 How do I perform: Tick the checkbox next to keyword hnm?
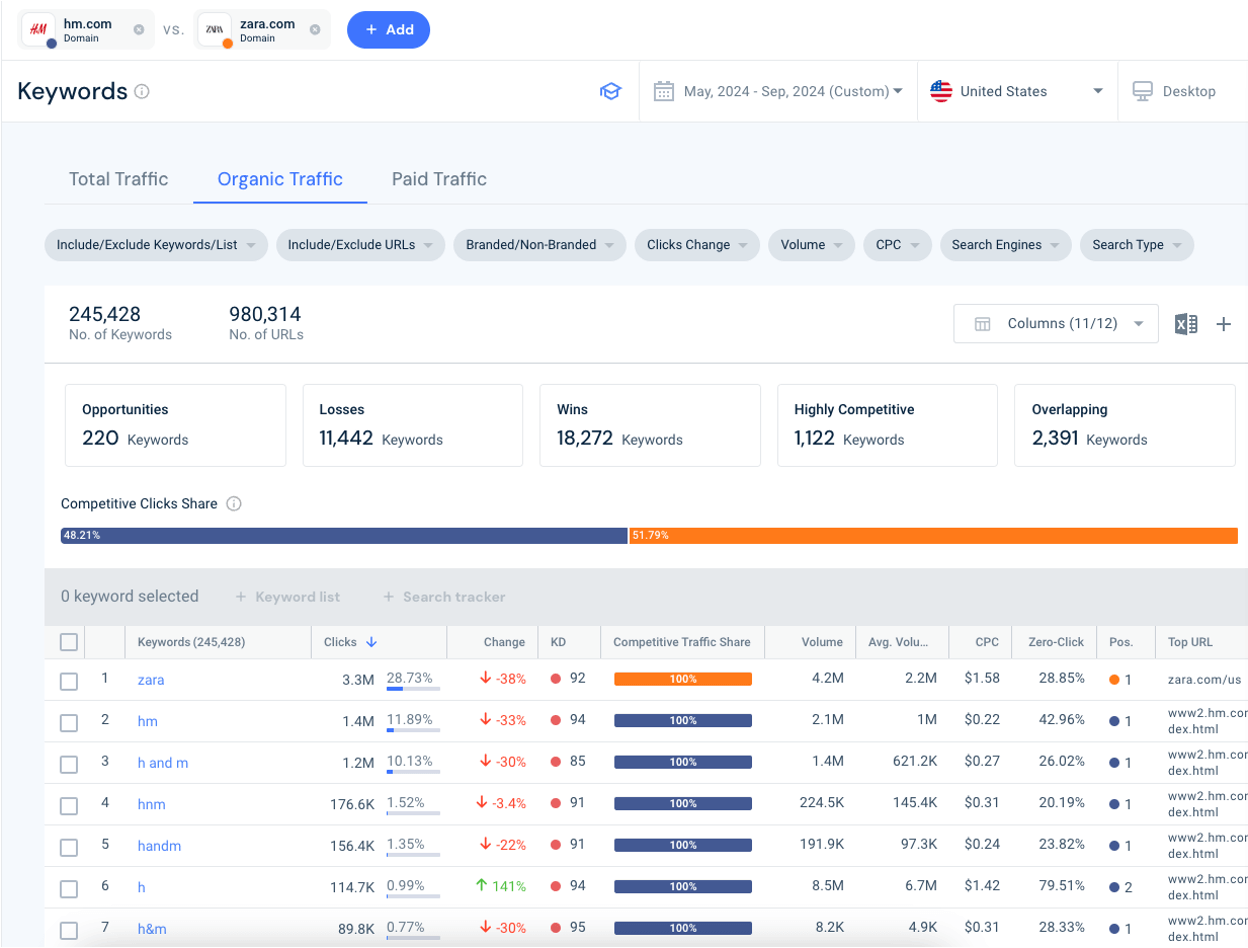click(x=68, y=805)
